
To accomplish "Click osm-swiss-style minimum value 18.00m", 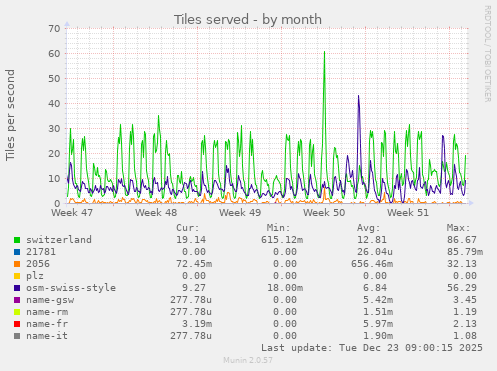I will pos(285,288).
